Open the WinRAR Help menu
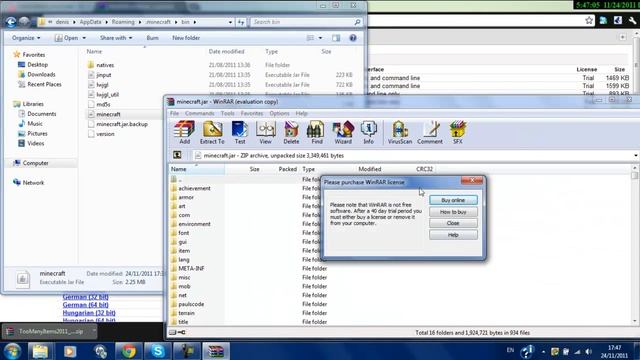 (x=301, y=113)
